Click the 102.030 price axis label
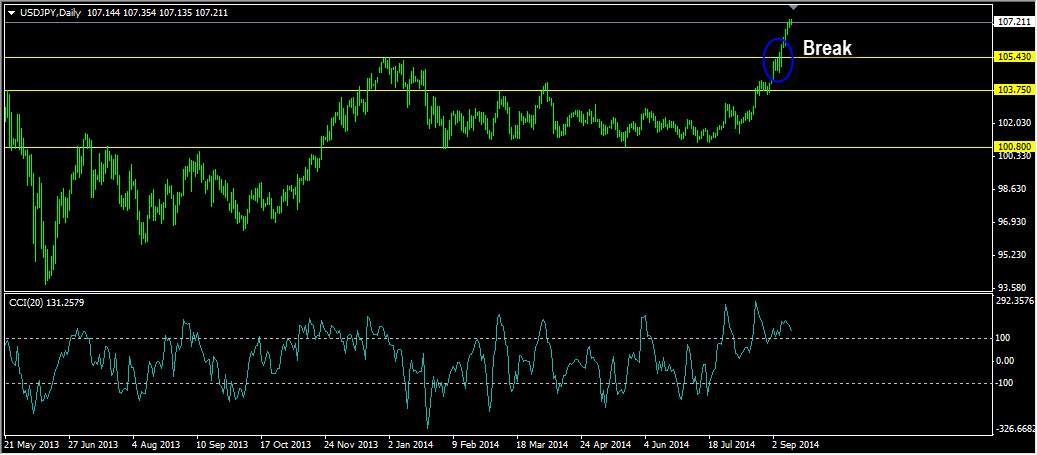 [x=1013, y=123]
